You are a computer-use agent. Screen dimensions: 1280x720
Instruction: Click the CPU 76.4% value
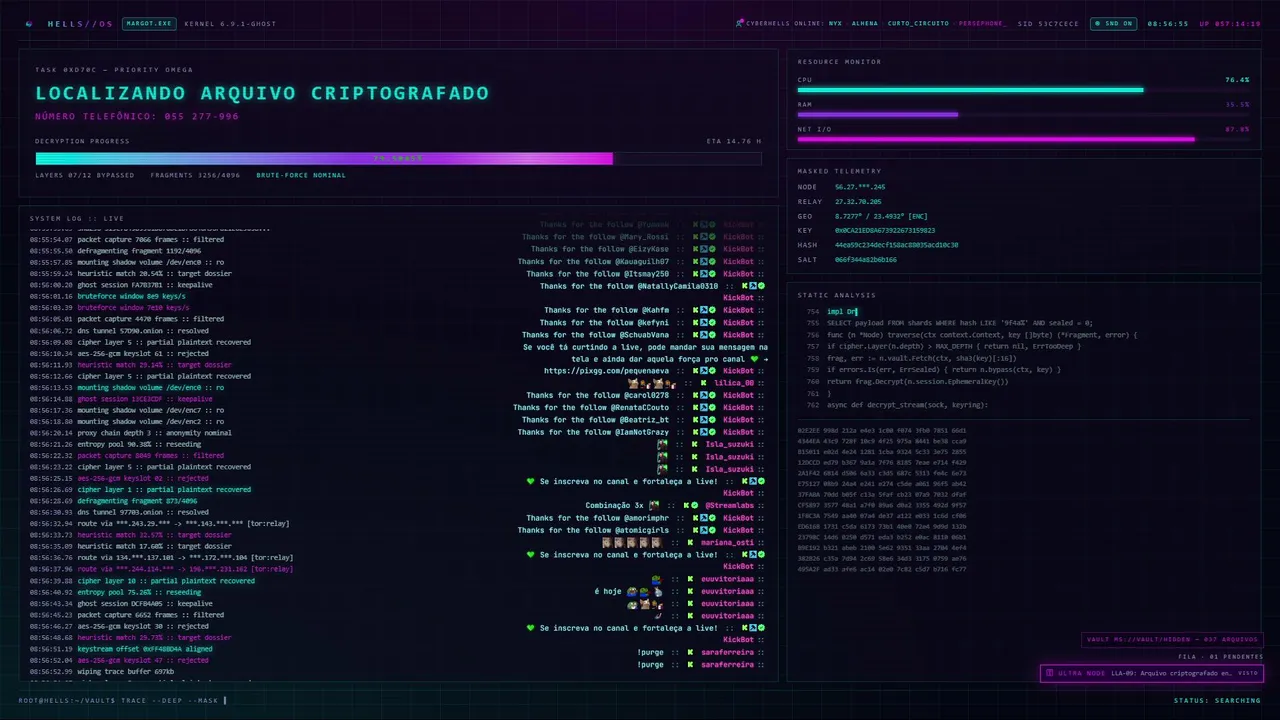tap(1237, 79)
